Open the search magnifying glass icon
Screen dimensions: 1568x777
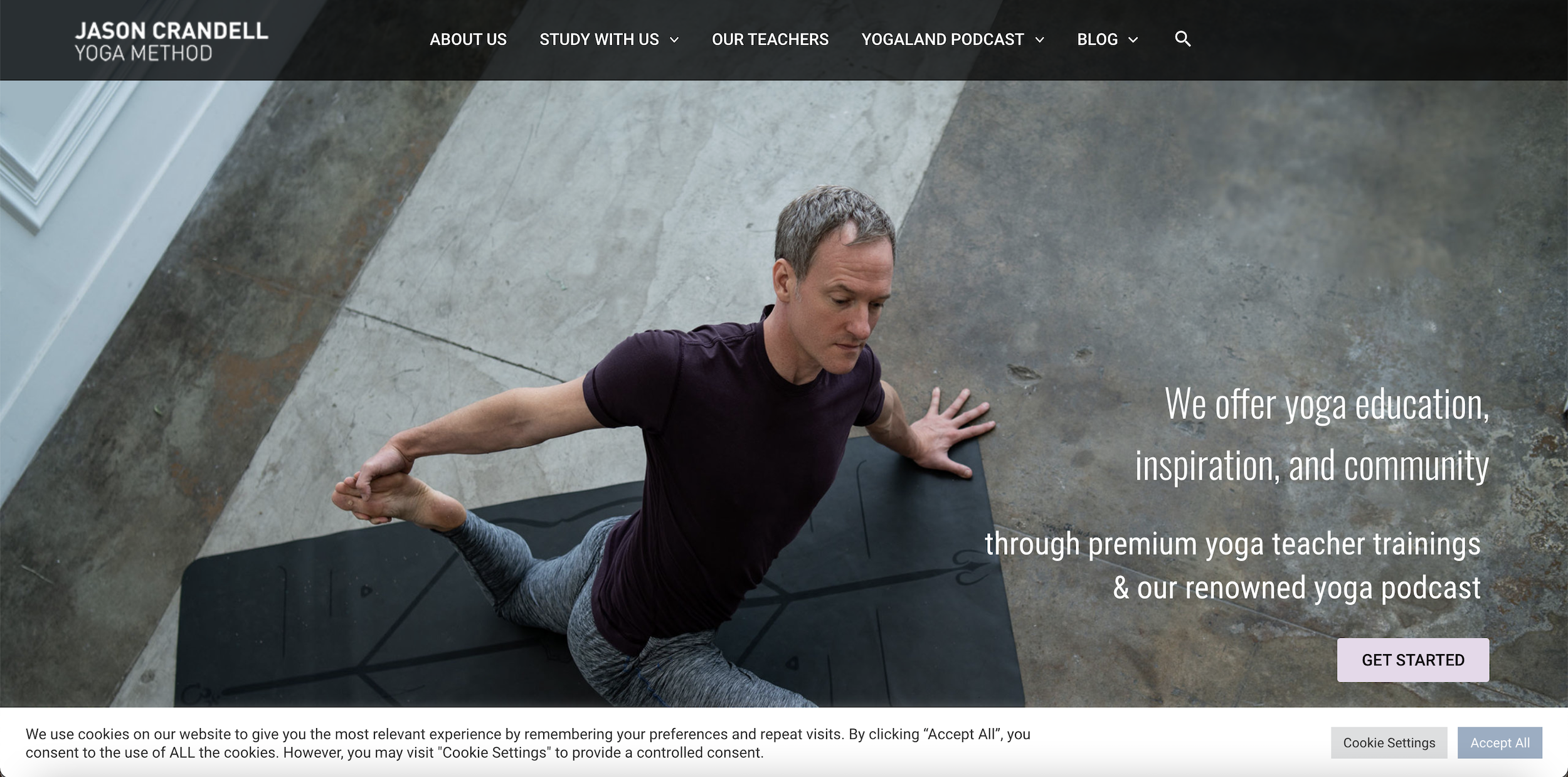coord(1182,39)
